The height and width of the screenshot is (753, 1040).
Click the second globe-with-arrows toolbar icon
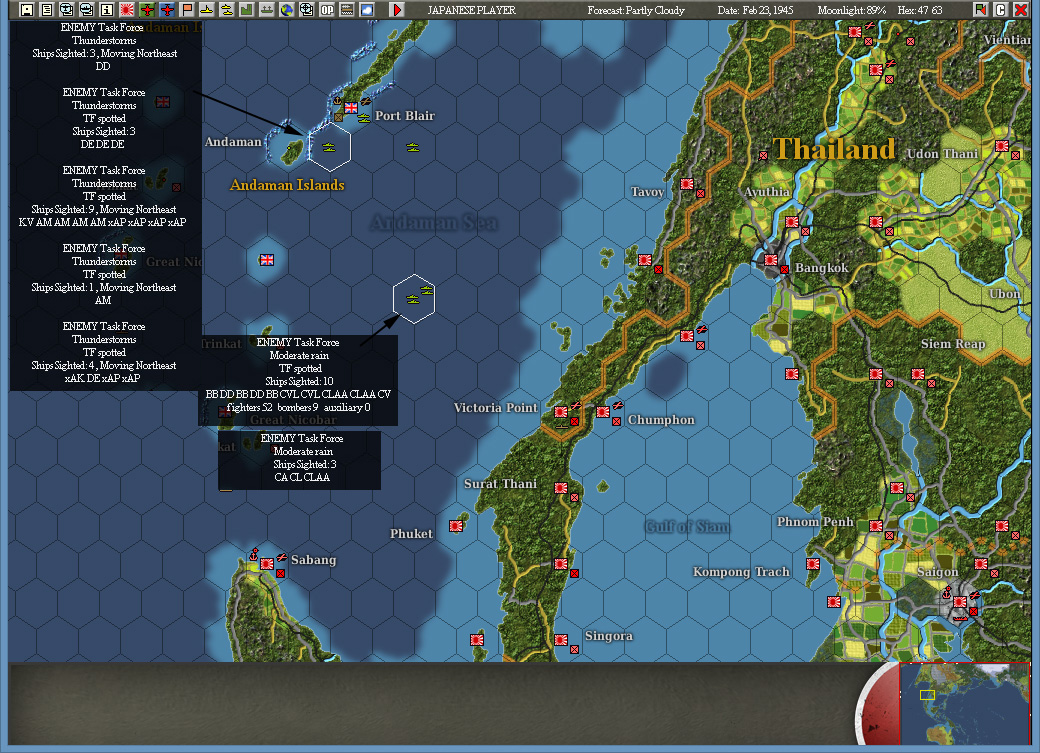(86, 9)
